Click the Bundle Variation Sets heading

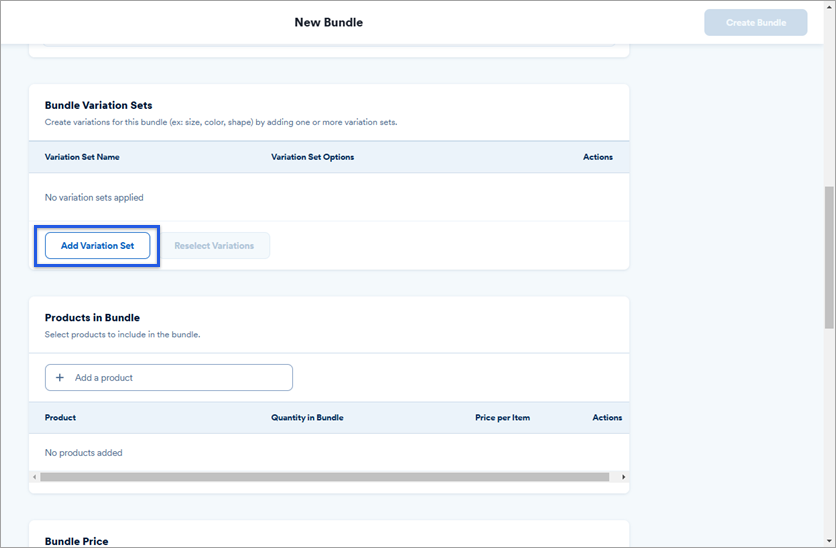click(99, 105)
